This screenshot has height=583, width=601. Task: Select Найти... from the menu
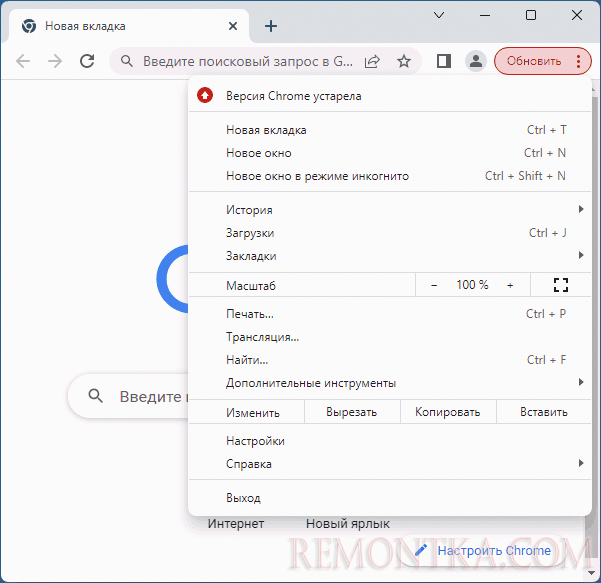(x=390, y=360)
